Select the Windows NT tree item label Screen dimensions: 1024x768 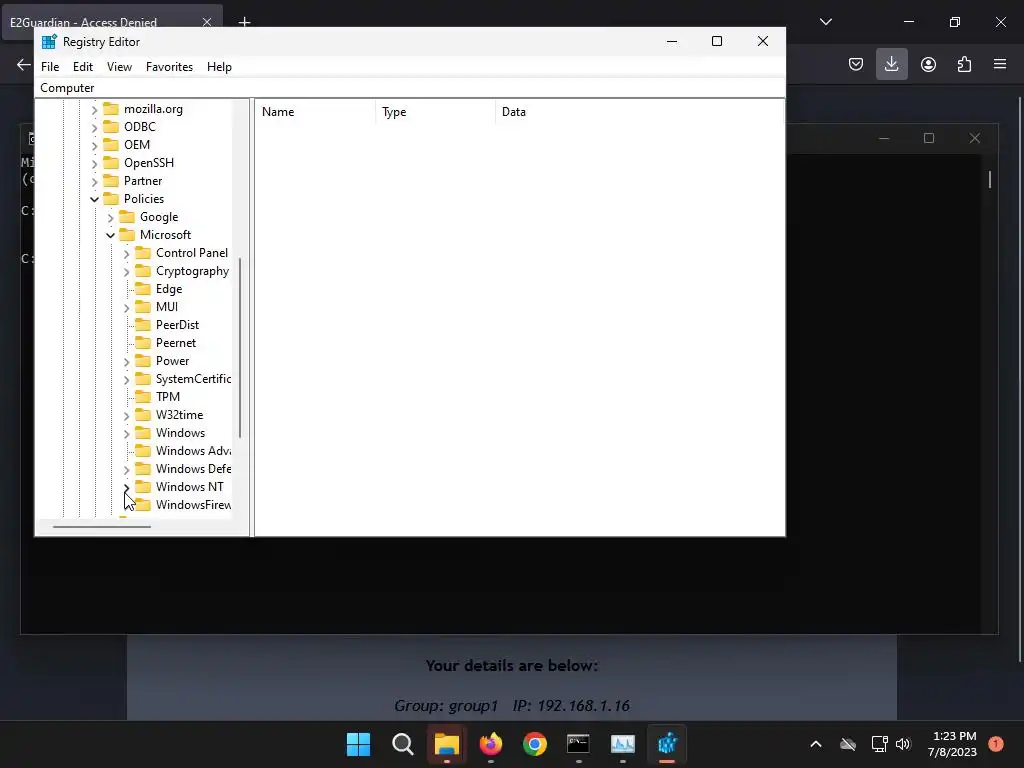(x=189, y=487)
